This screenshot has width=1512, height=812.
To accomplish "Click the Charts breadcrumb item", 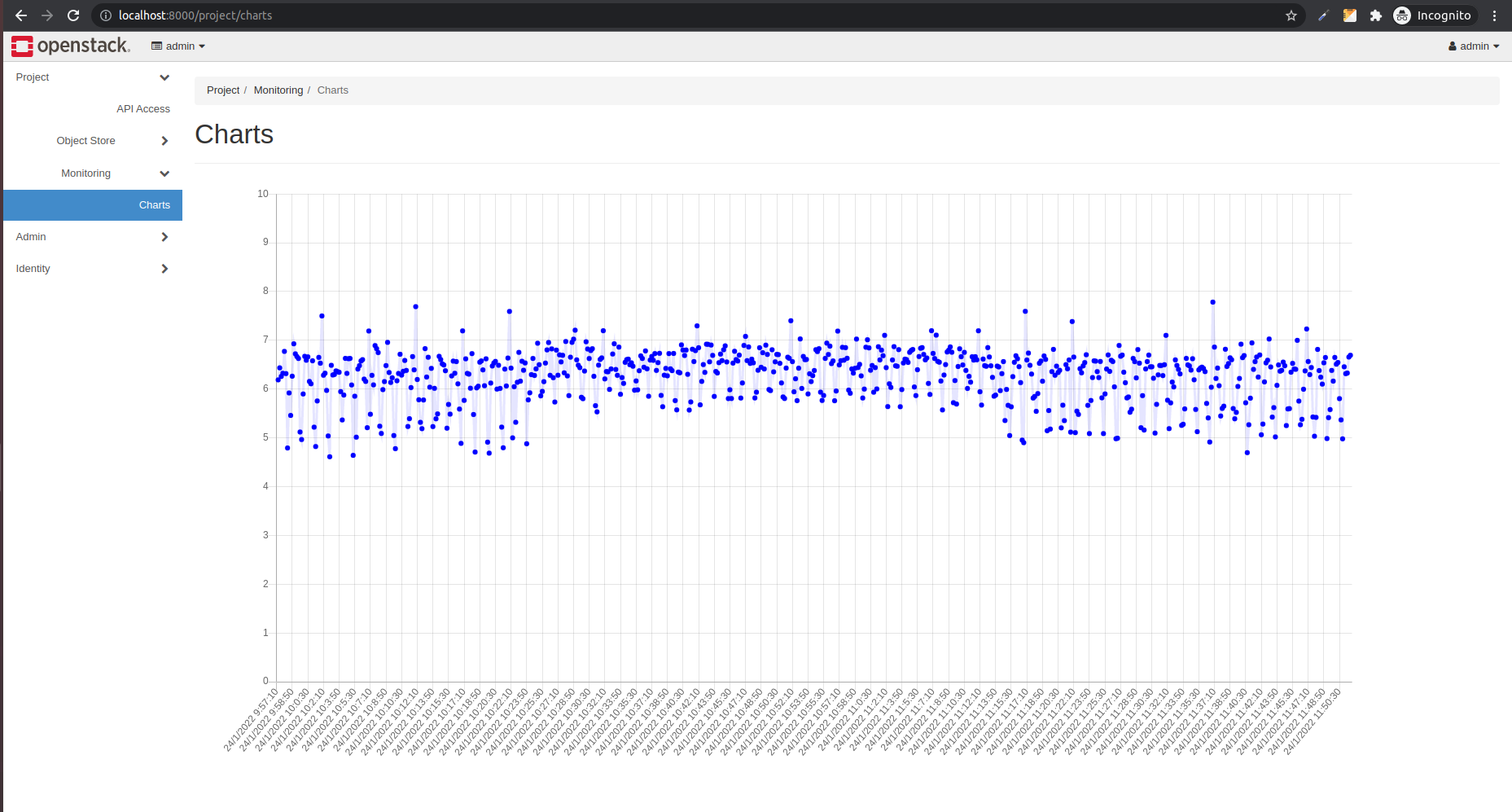I will (333, 90).
